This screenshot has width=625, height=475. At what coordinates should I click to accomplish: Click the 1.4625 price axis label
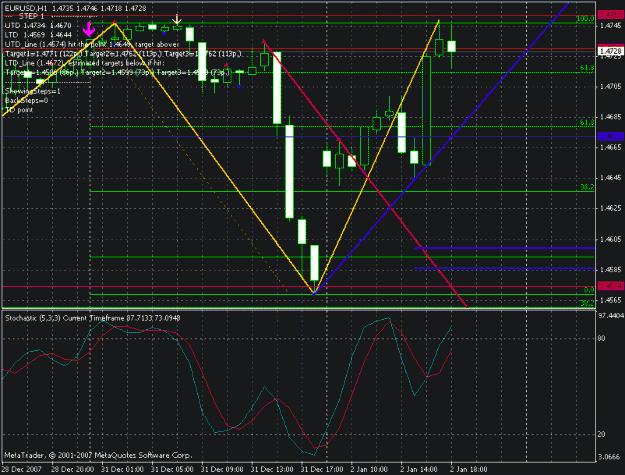610,208
